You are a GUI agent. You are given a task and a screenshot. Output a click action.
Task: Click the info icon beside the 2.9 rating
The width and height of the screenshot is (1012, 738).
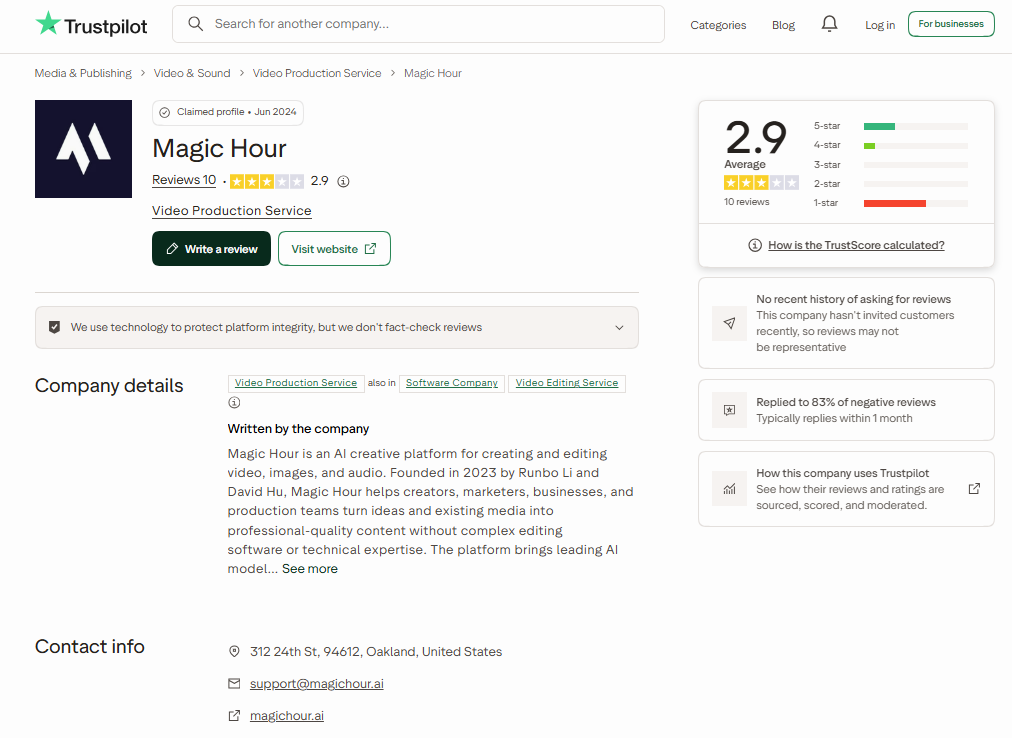(x=343, y=181)
